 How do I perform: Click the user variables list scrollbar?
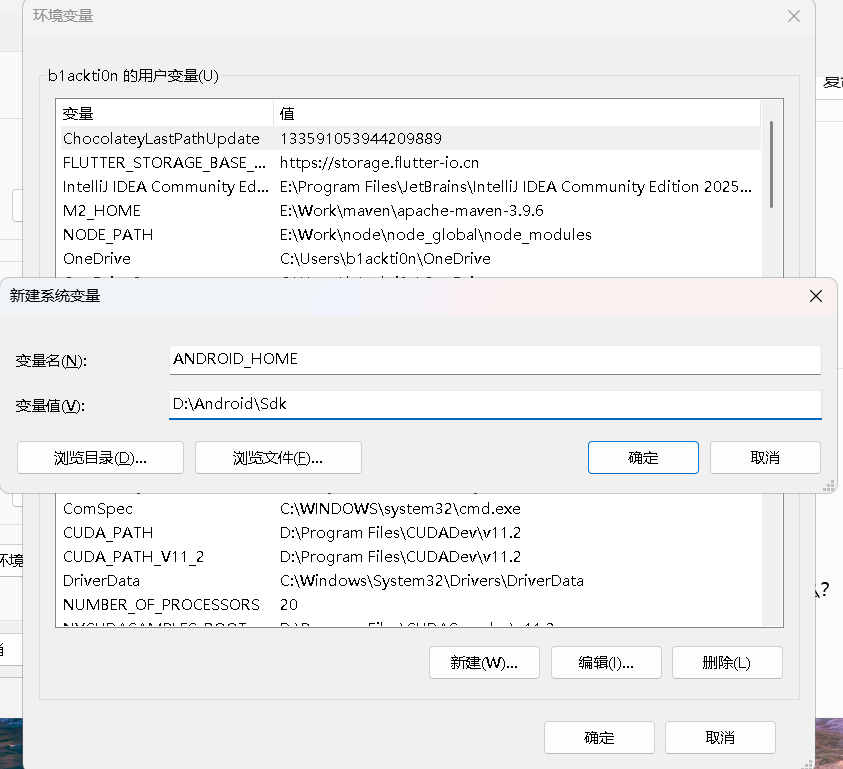point(771,165)
